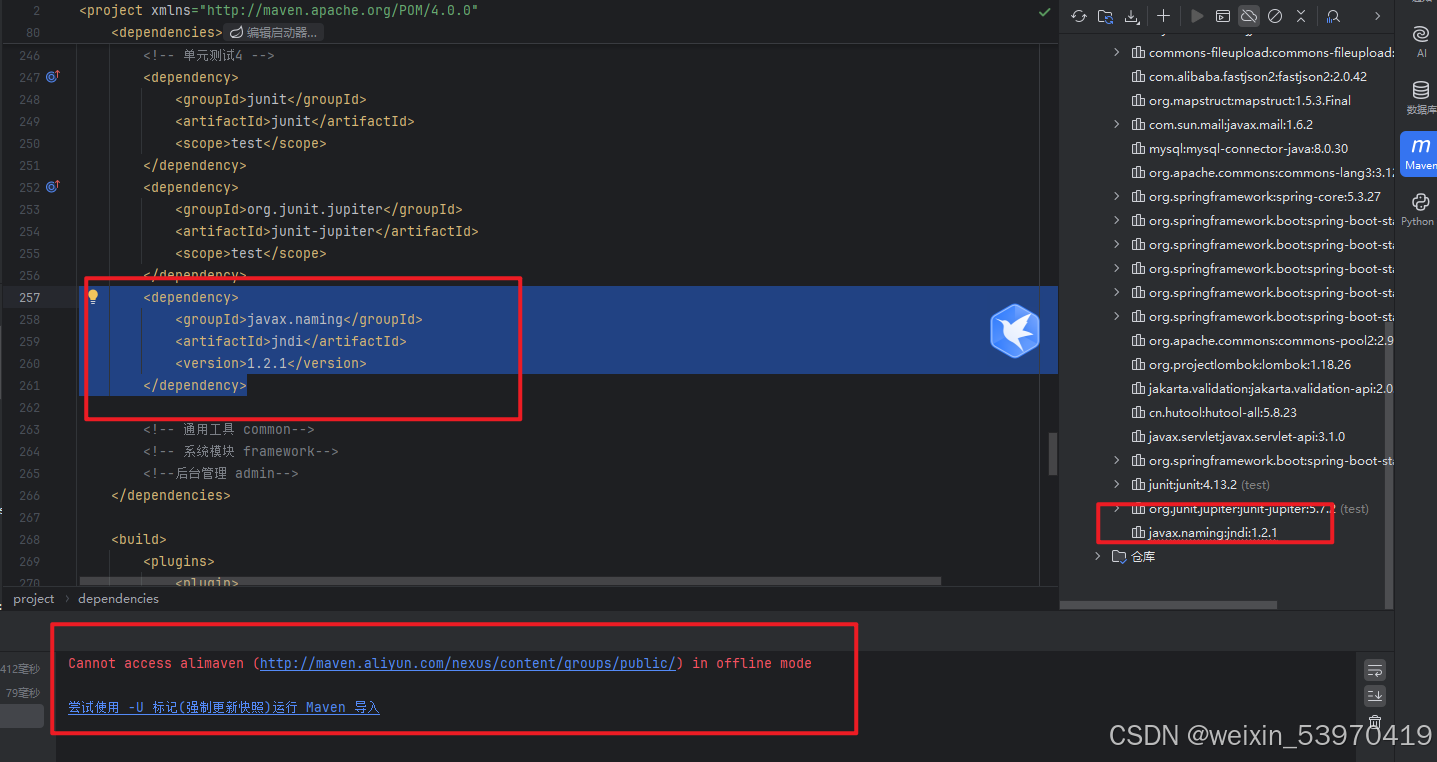Viewport: 1437px width, 762px height.
Task: Toggle soft-wrap in the console panel
Action: 1374,669
